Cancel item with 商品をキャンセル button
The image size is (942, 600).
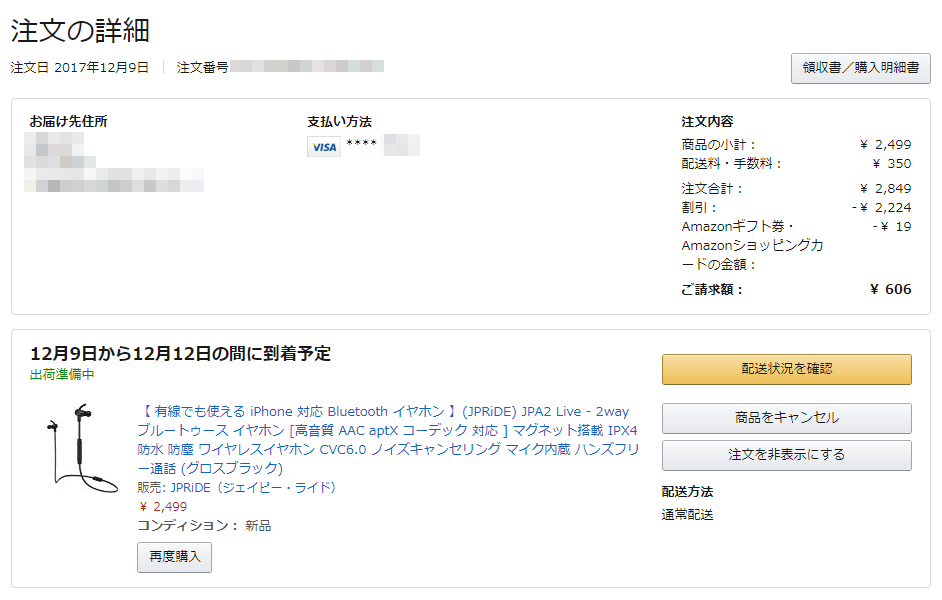[x=786, y=418]
